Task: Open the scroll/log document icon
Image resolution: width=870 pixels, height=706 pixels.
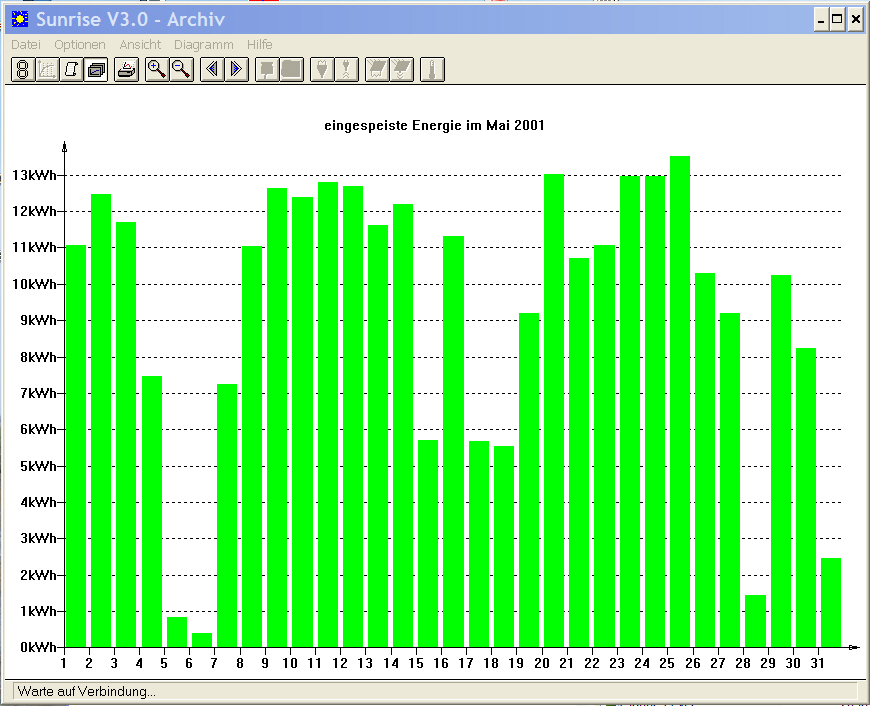Action: click(72, 69)
